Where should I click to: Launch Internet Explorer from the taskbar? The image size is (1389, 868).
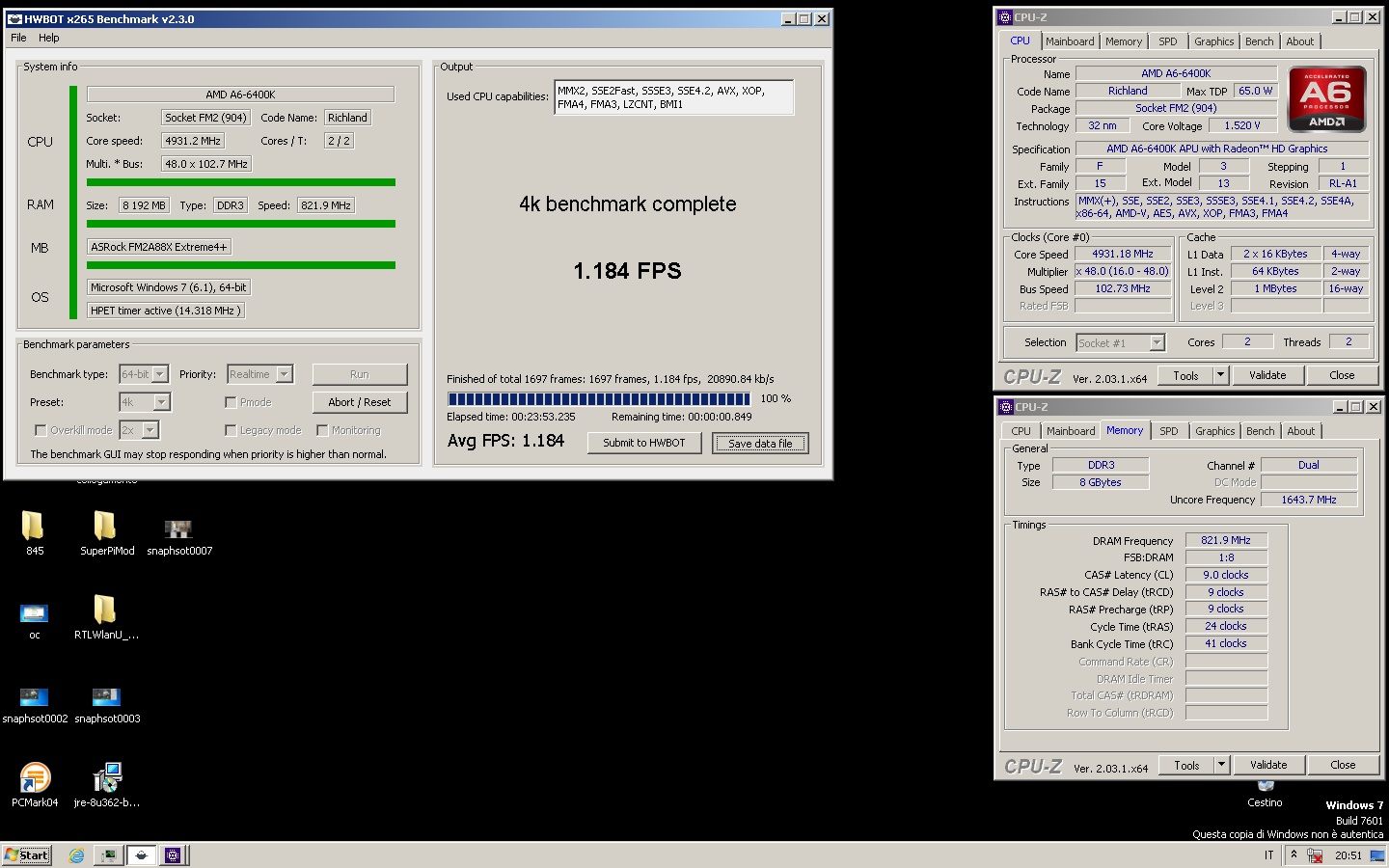tap(76, 855)
